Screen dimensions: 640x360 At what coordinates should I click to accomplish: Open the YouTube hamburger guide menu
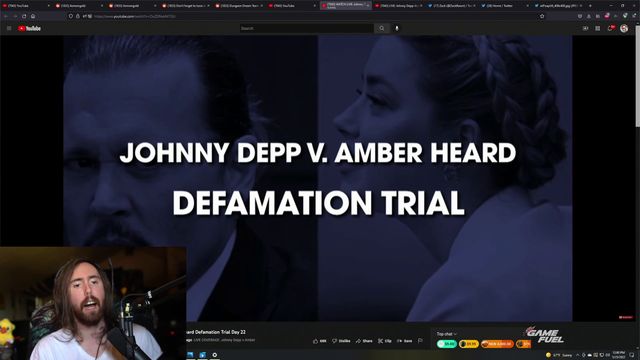(9, 28)
